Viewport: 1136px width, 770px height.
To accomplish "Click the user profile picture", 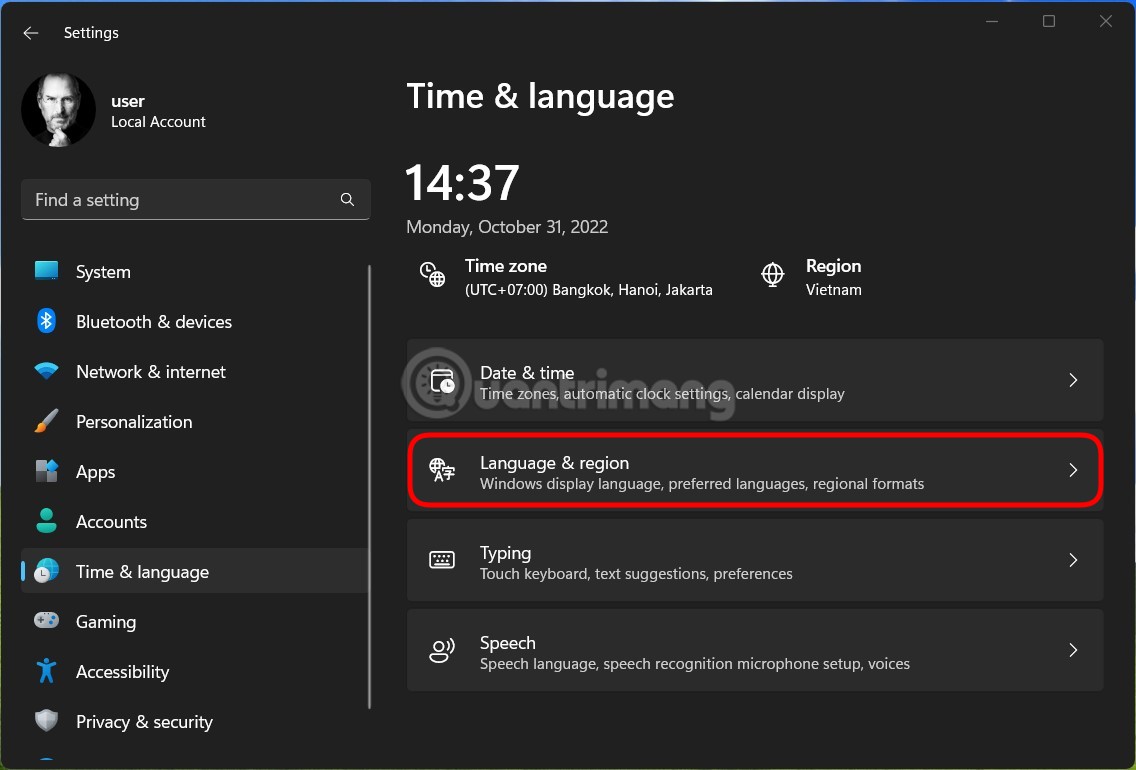I will pos(59,109).
